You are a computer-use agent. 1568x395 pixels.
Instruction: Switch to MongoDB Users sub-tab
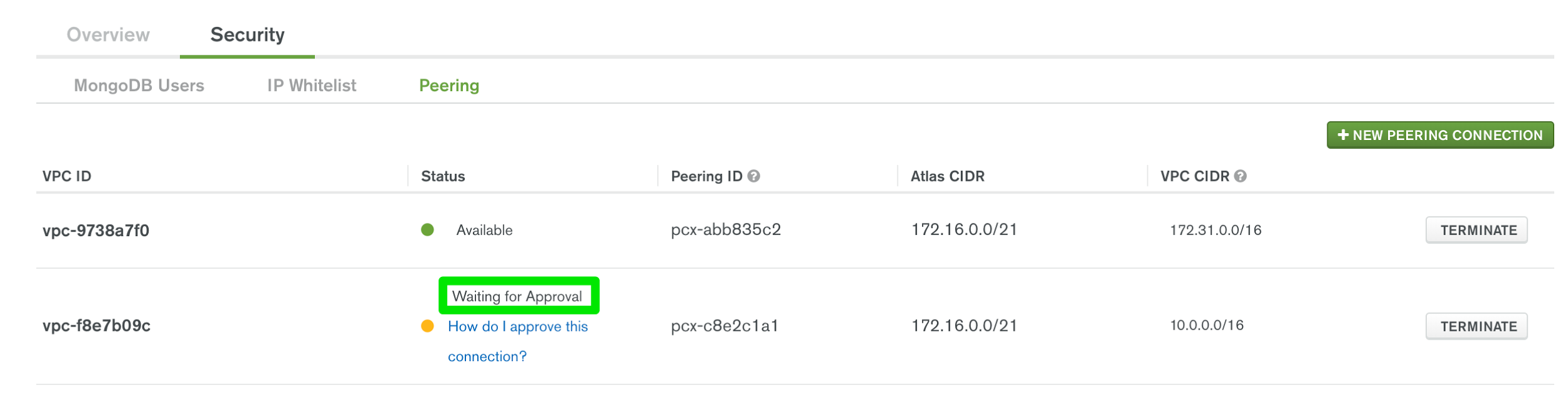(139, 85)
